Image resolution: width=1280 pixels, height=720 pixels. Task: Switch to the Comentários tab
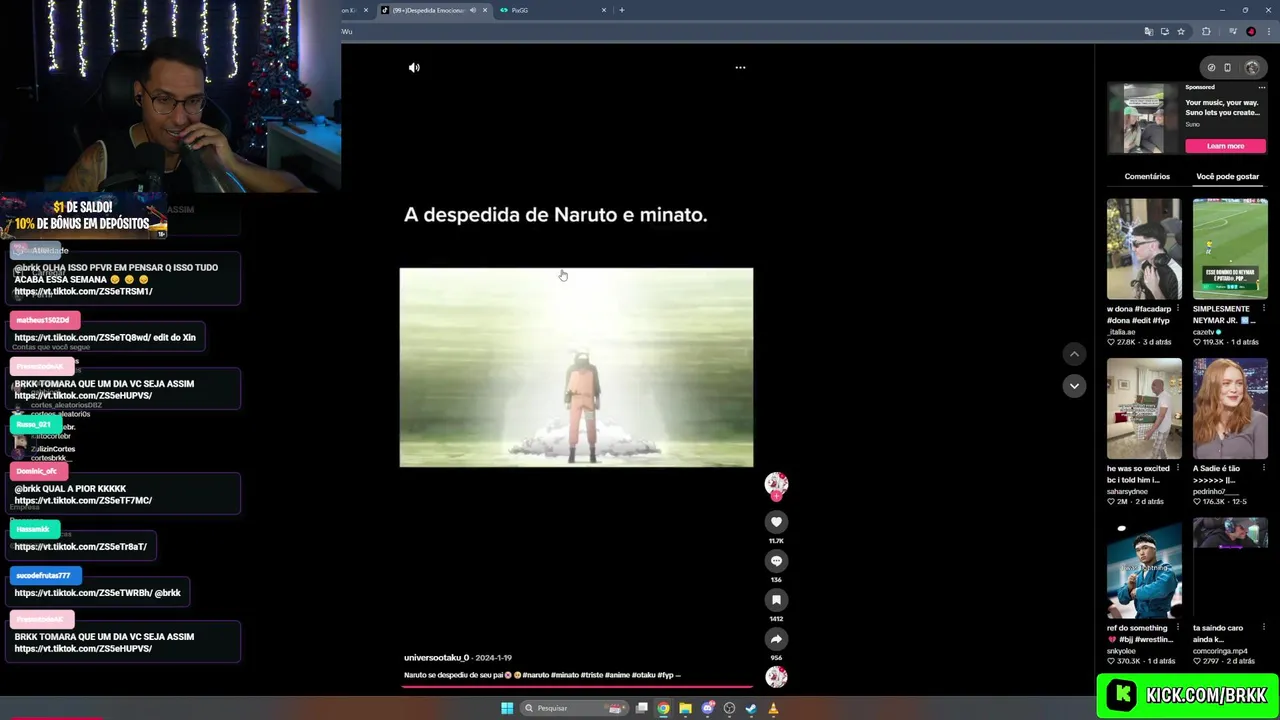pyautogui.click(x=1147, y=176)
